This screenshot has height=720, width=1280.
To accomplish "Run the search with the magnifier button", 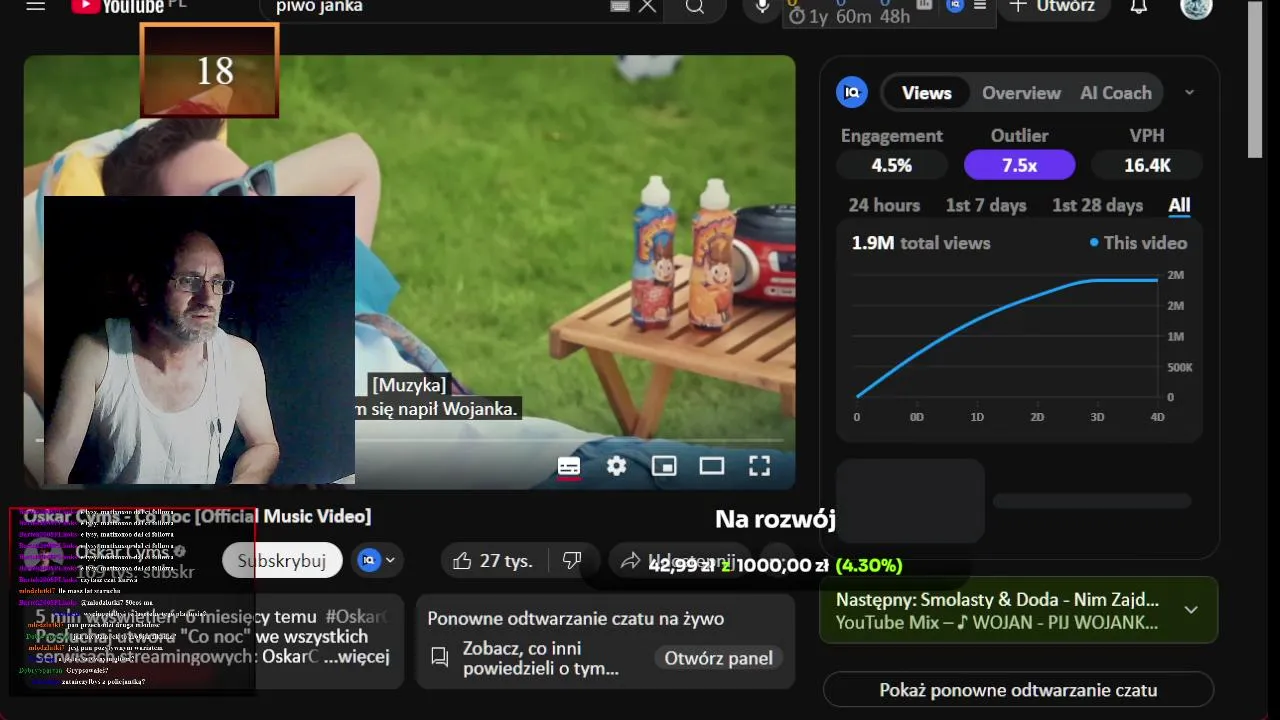I will [x=695, y=7].
